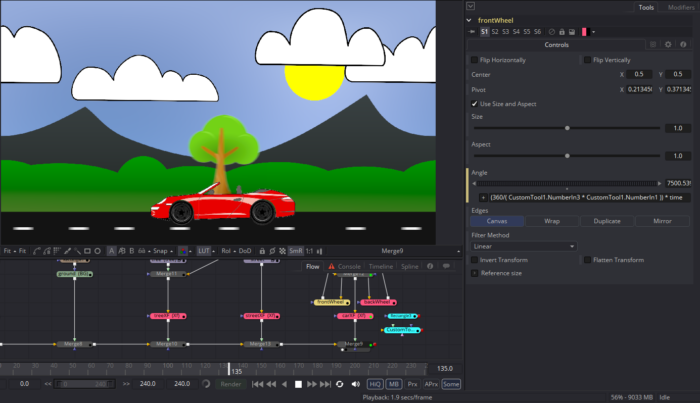
Task: Click the pass-through circle icon in tool header
Action: click(552, 32)
